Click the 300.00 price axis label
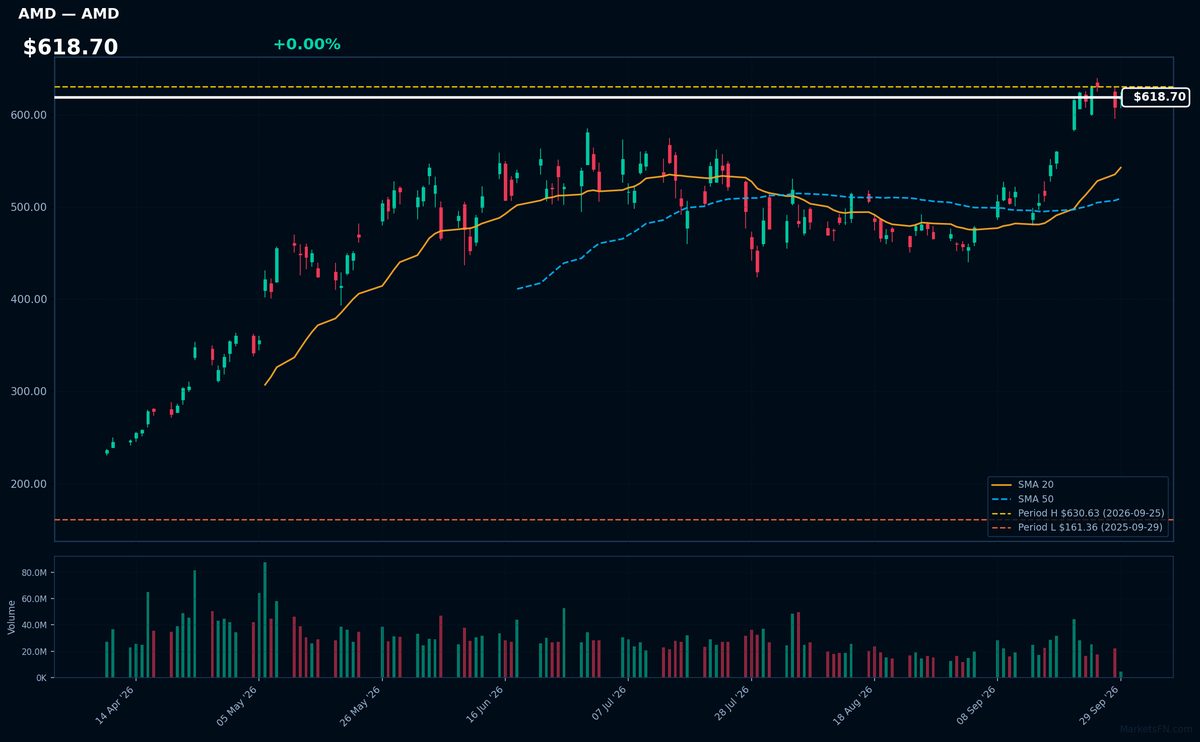This screenshot has height=742, width=1200. [x=30, y=391]
